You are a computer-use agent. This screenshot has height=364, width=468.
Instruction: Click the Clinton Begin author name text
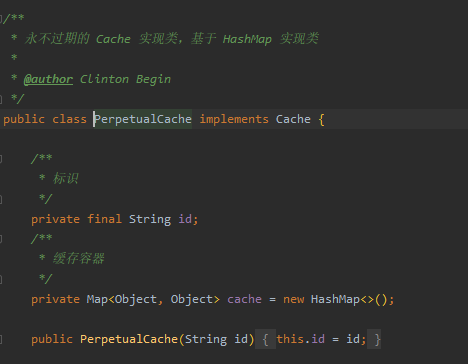pyautogui.click(x=125, y=79)
